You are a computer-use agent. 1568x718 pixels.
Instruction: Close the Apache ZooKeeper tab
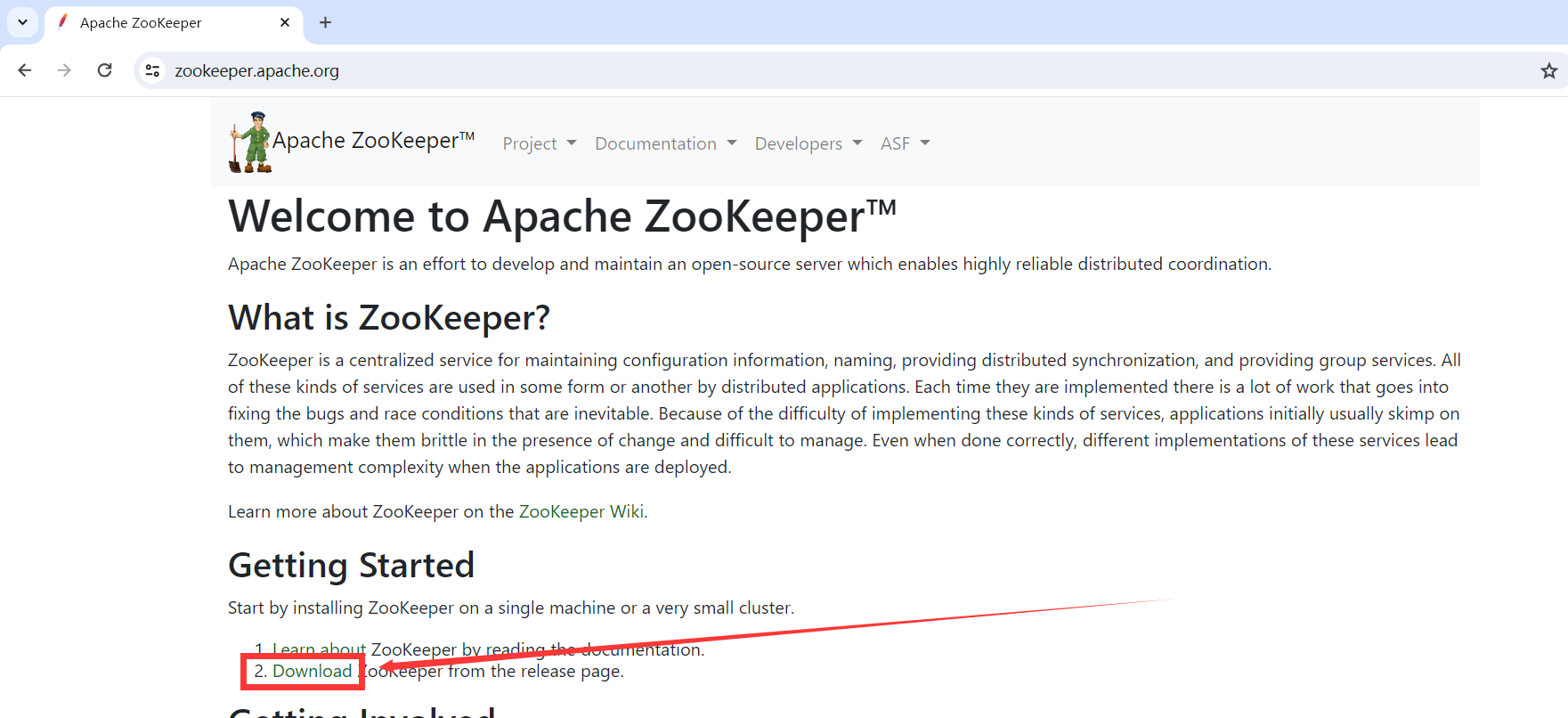click(285, 22)
